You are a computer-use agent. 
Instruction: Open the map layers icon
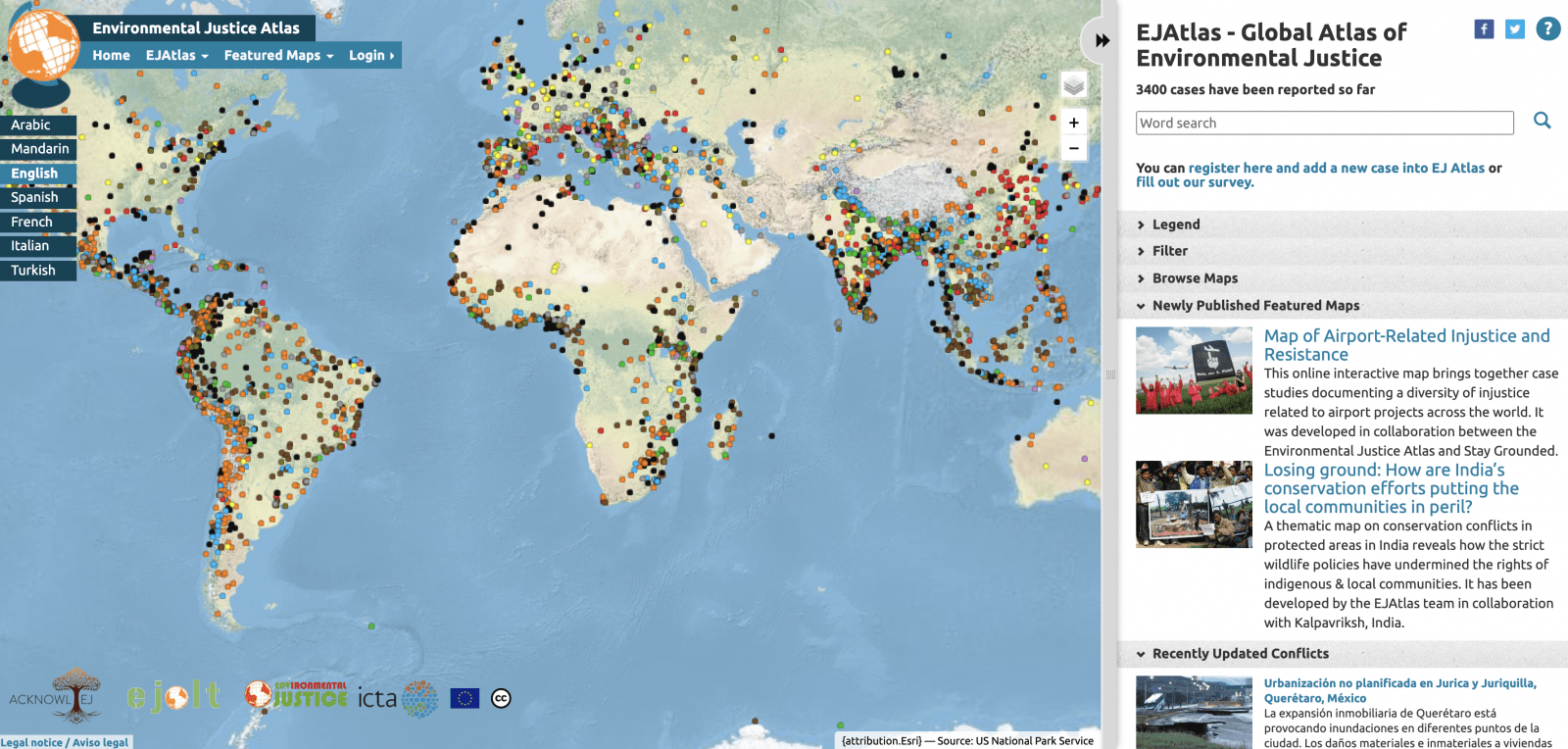coord(1074,86)
